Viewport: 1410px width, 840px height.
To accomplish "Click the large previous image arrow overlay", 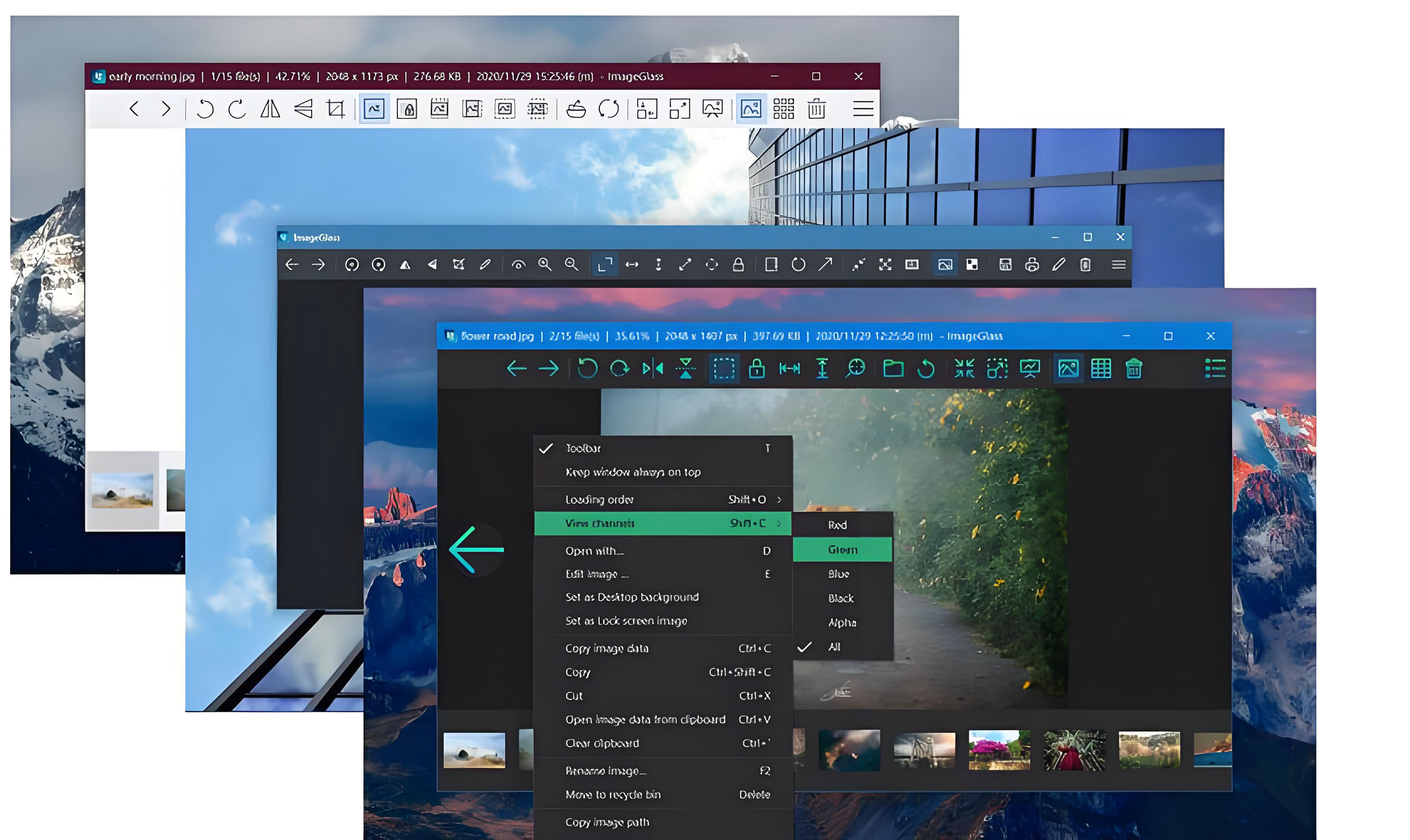I will 476,550.
